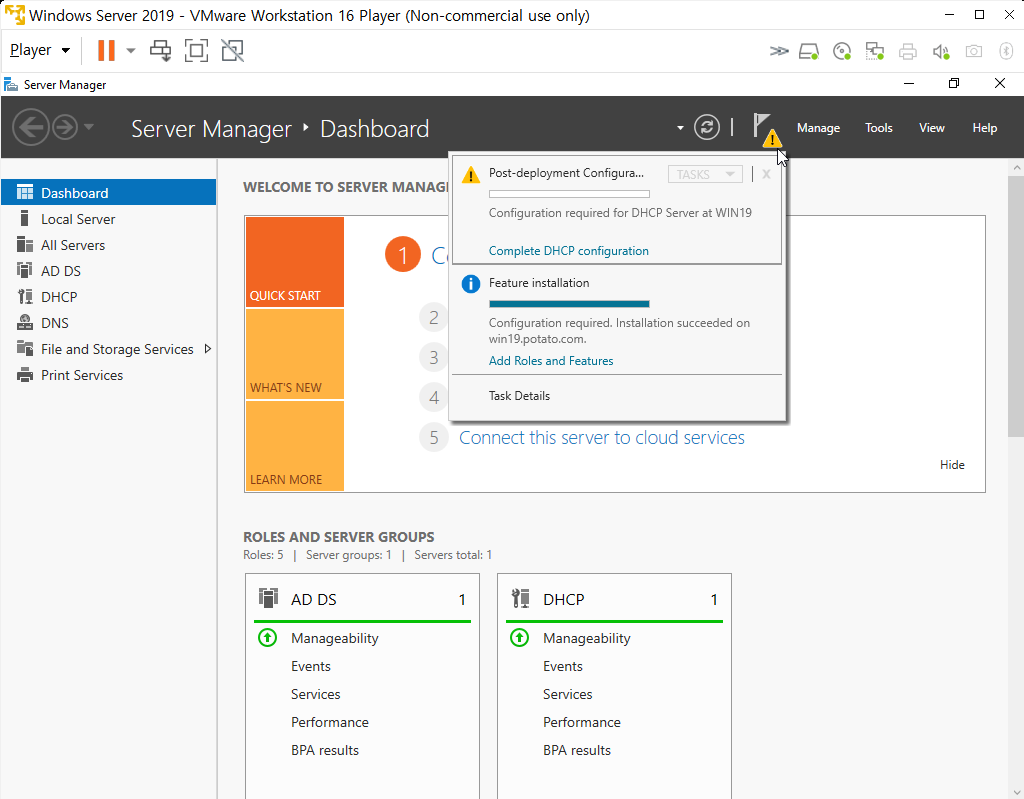Open the dropdown arrow left of refresh

pos(680,127)
